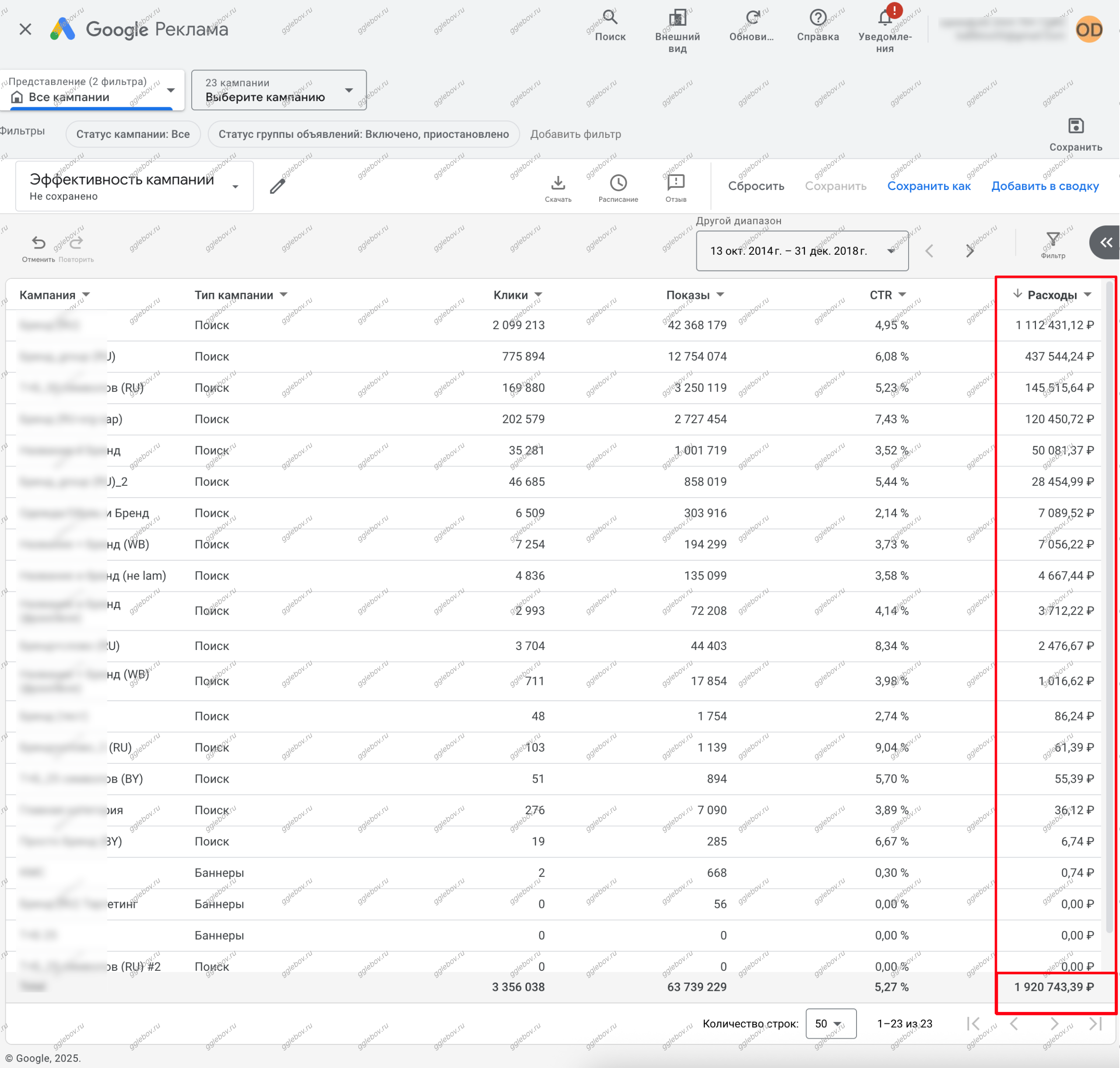Click the download (Скачать) icon
The height and width of the screenshot is (1068, 1120).
point(558,183)
